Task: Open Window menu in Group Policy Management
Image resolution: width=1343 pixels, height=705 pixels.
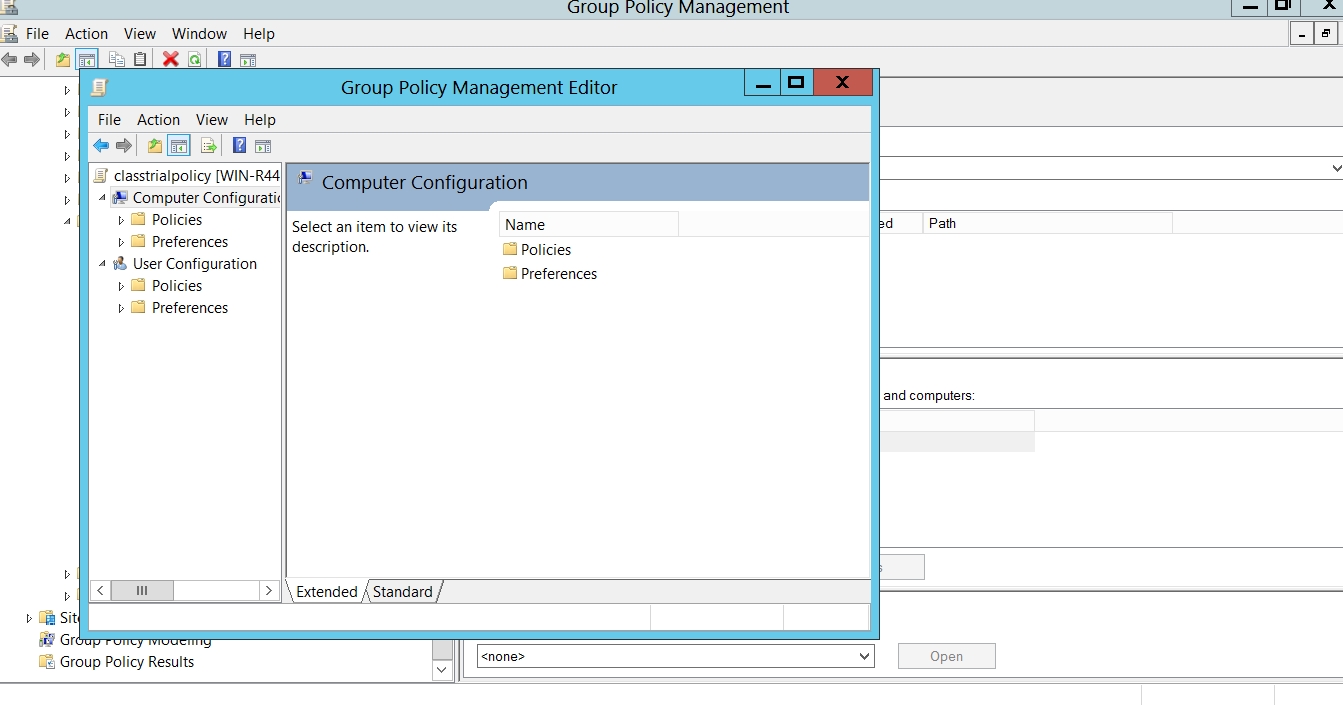Action: [x=200, y=34]
